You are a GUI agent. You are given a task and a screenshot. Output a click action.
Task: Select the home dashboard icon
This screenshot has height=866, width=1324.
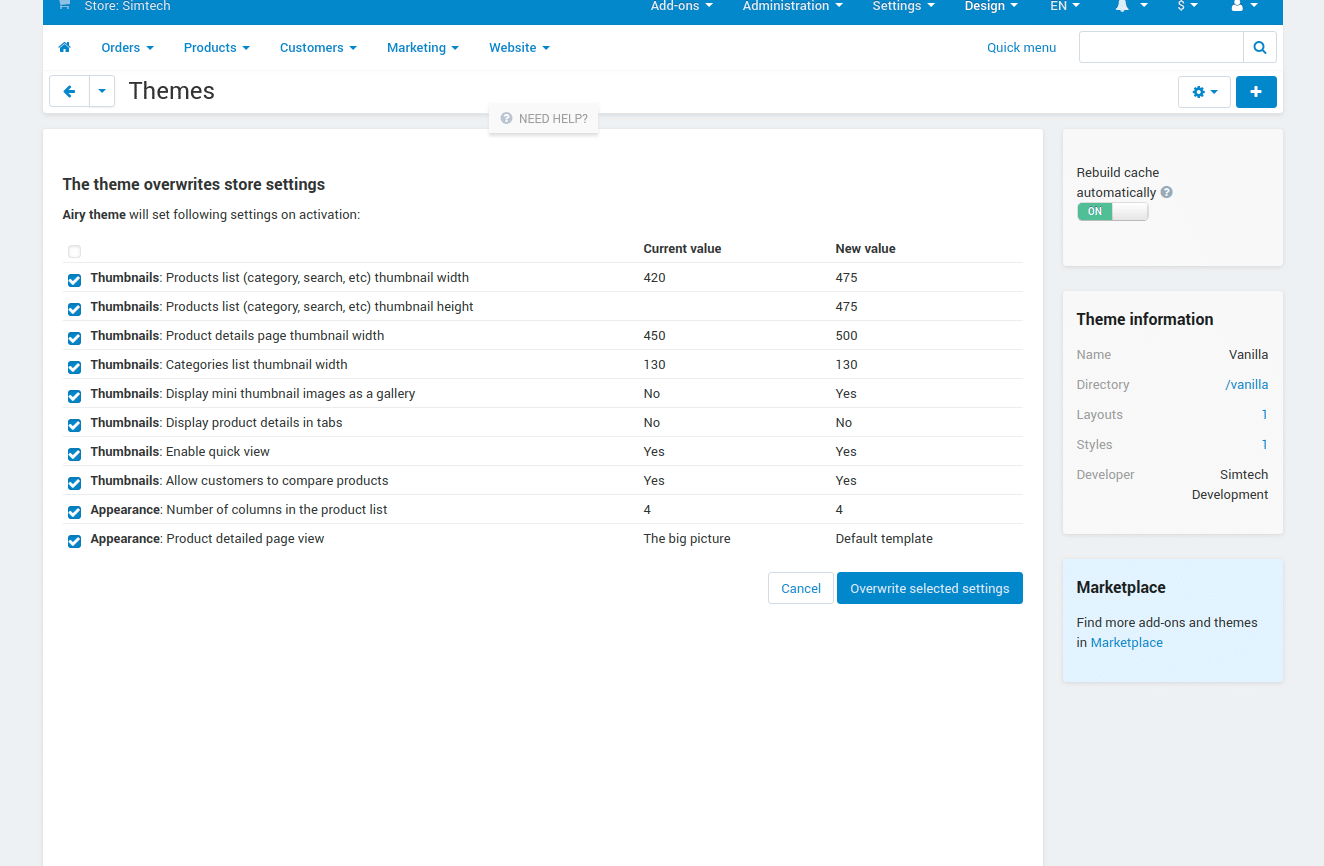point(64,47)
